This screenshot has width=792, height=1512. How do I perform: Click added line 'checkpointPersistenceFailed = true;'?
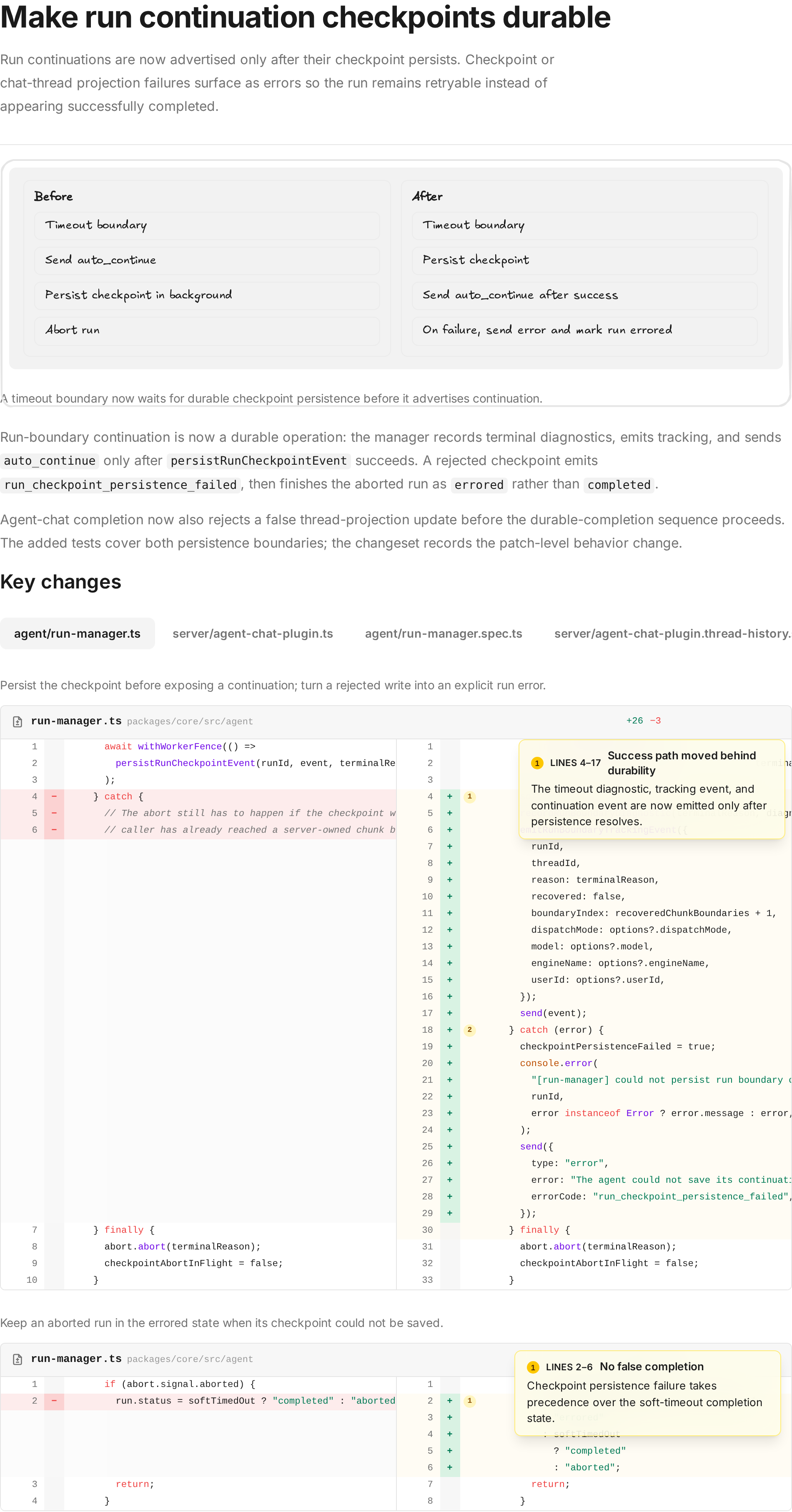[x=617, y=1046]
